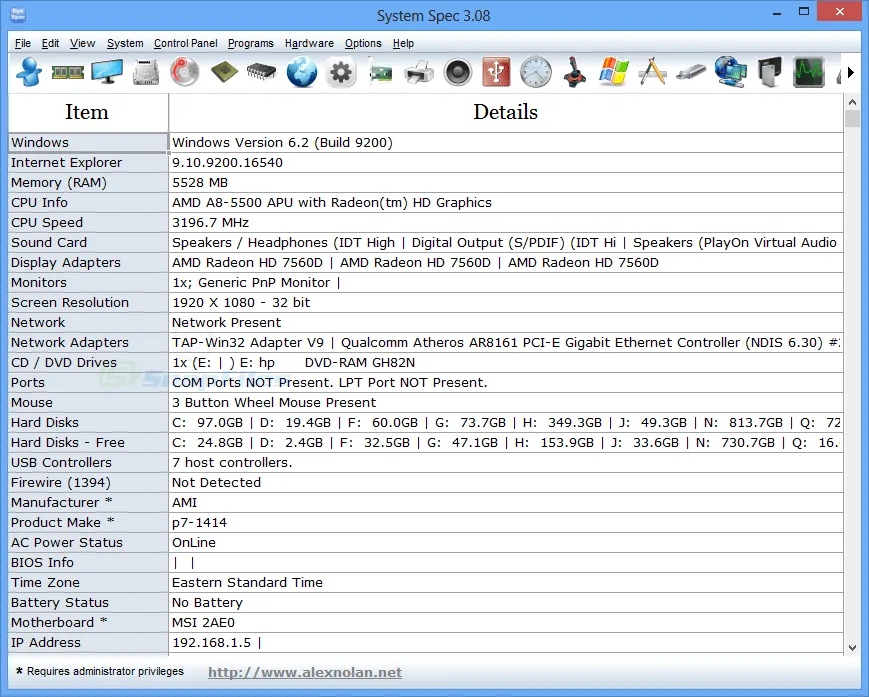Screen dimensions: 869x697
Task: Click the green performance graph icon
Action: click(809, 72)
